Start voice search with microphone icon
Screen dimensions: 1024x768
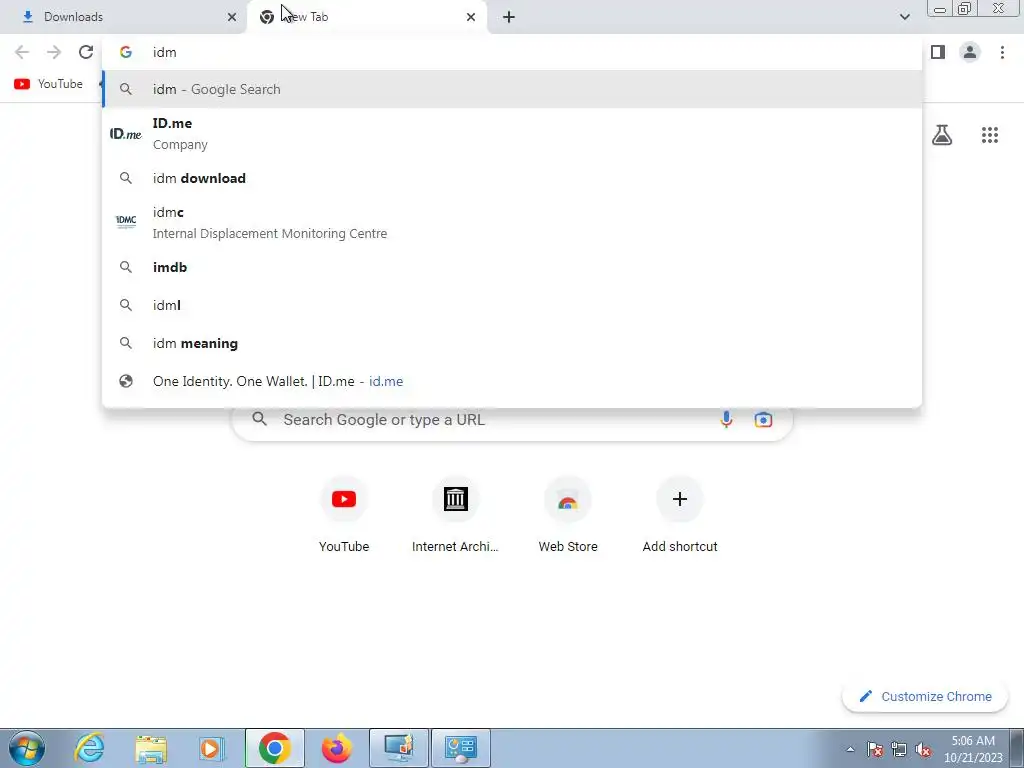tap(726, 419)
